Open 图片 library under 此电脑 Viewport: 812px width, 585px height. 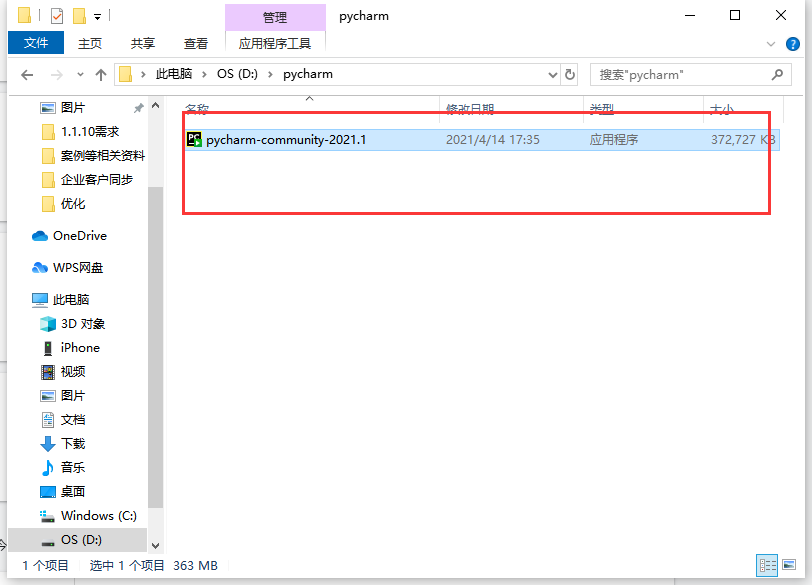72,396
